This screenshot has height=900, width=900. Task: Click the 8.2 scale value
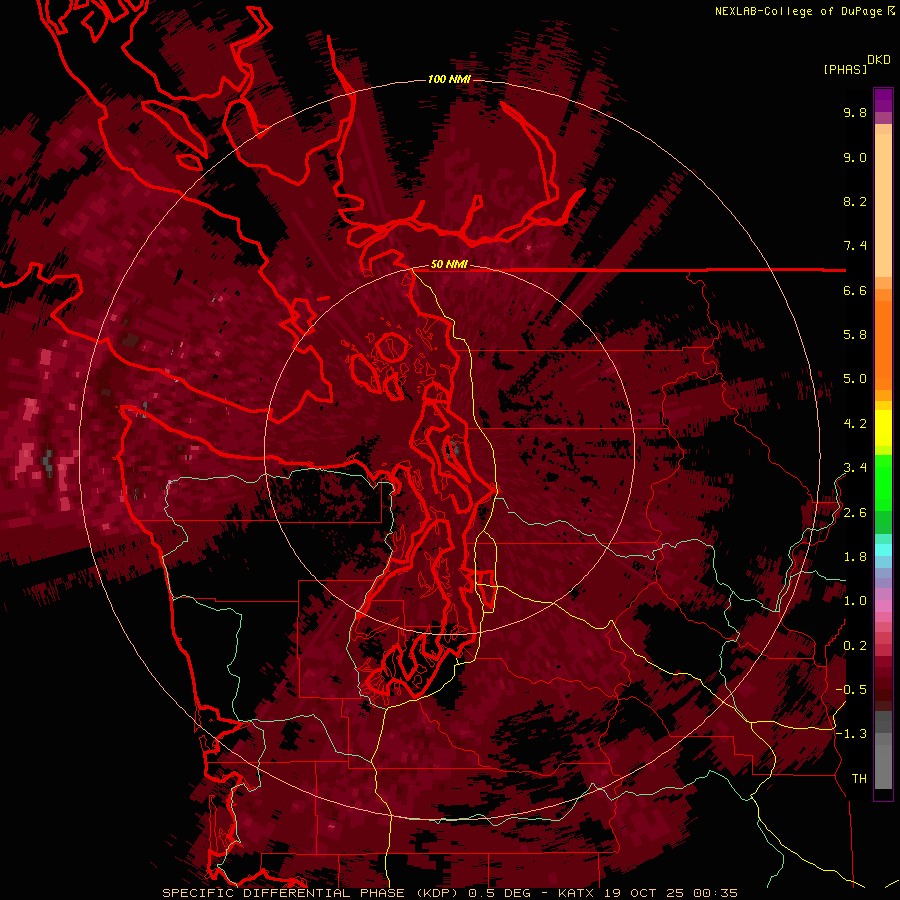(x=855, y=201)
